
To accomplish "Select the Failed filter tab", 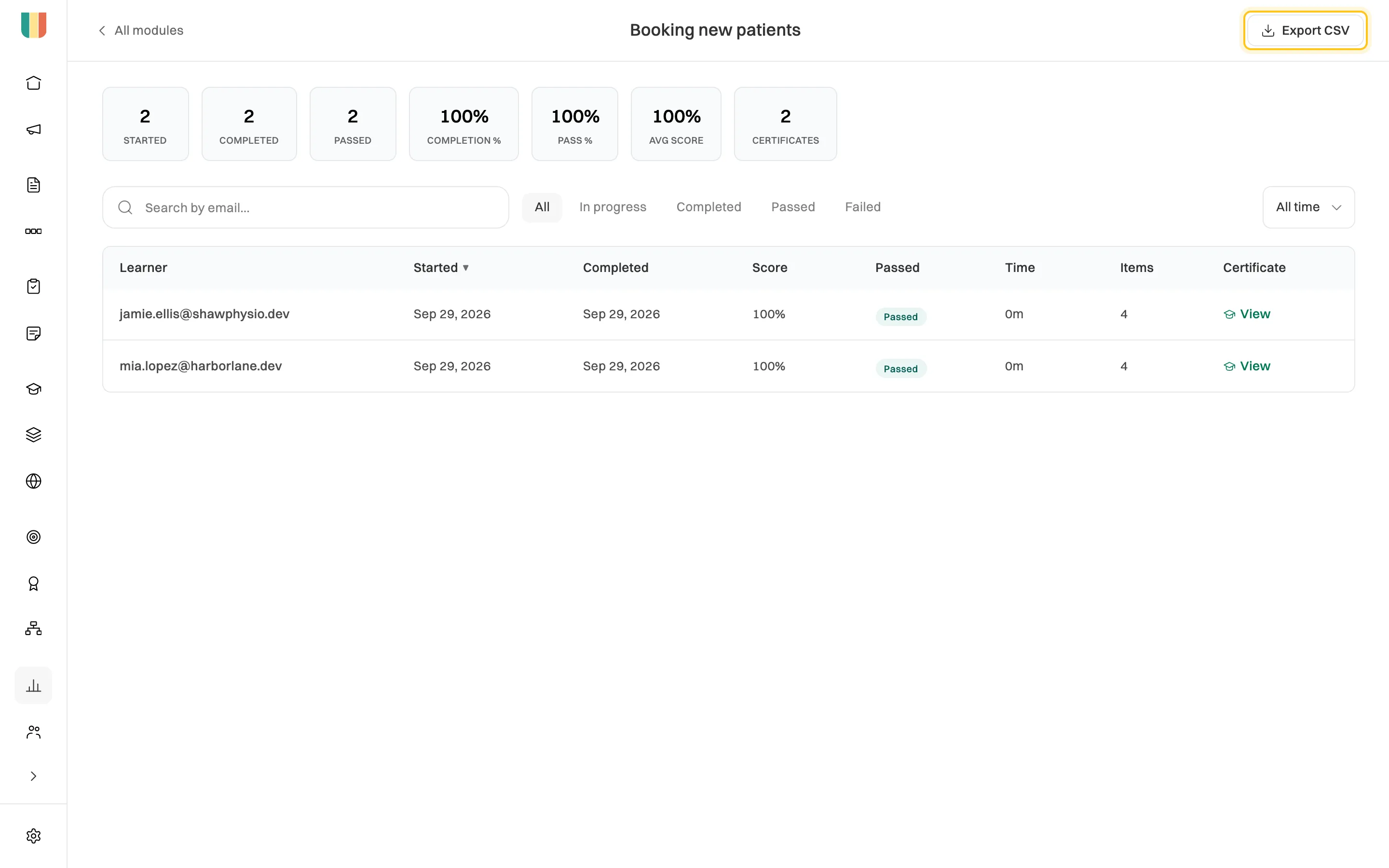I will coord(863,207).
